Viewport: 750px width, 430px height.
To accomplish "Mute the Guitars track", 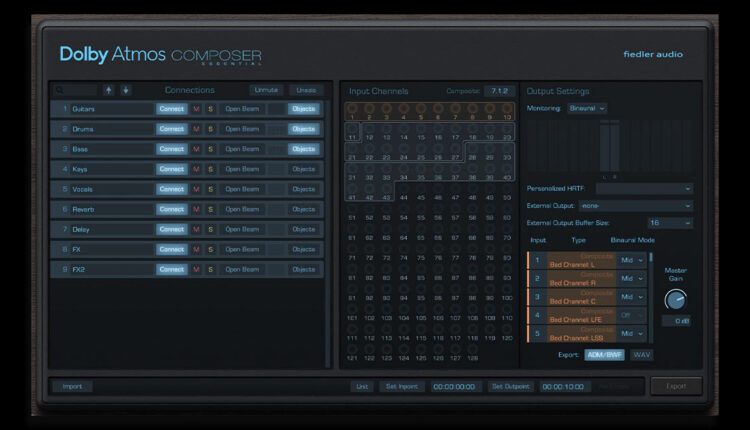I will [196, 108].
